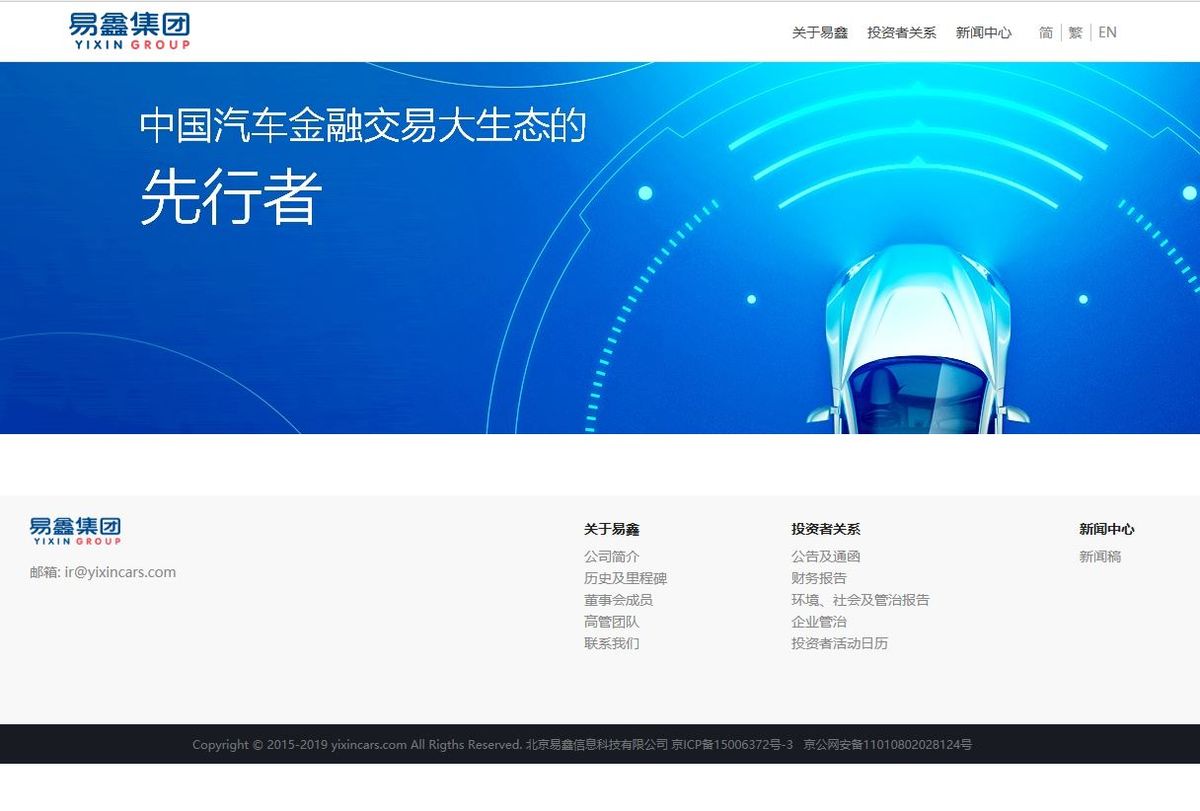Click footer heading 关于易鑫
The height and width of the screenshot is (811, 1200).
point(612,529)
